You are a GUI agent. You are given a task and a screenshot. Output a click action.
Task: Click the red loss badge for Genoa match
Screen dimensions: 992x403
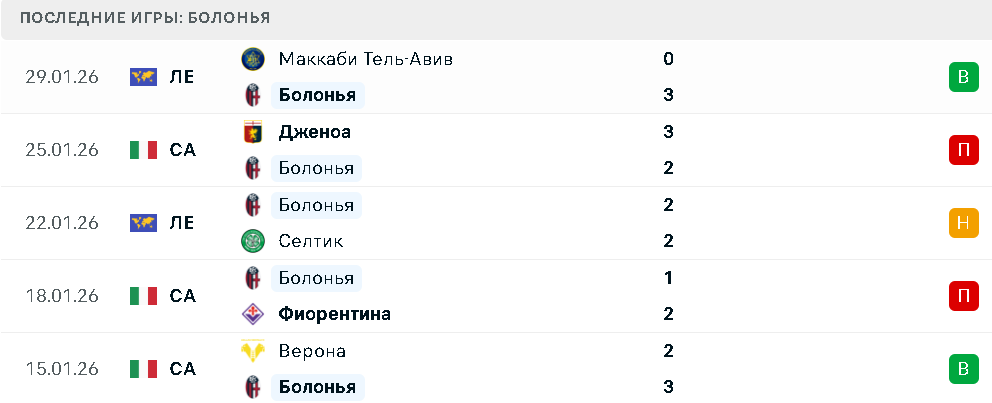pyautogui.click(x=963, y=150)
